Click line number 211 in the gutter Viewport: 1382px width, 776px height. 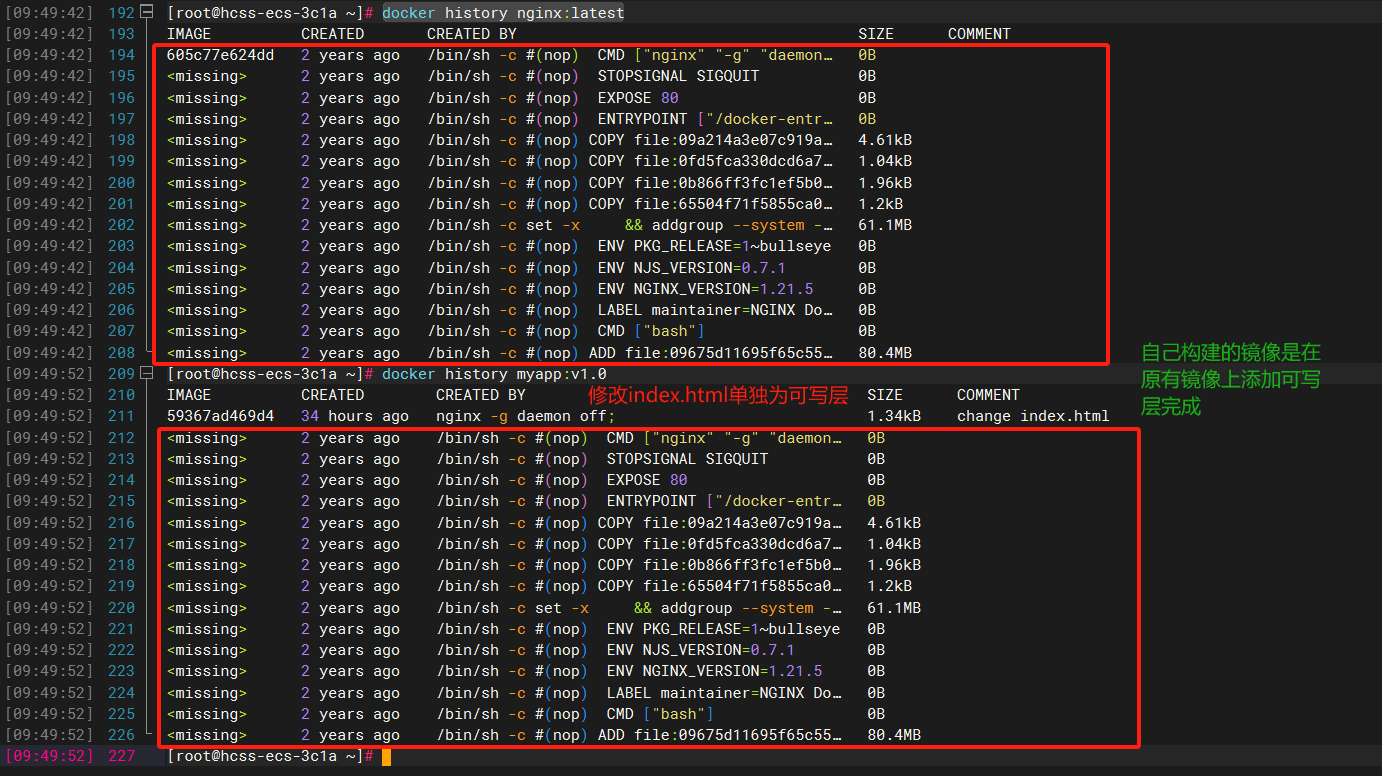(121, 416)
